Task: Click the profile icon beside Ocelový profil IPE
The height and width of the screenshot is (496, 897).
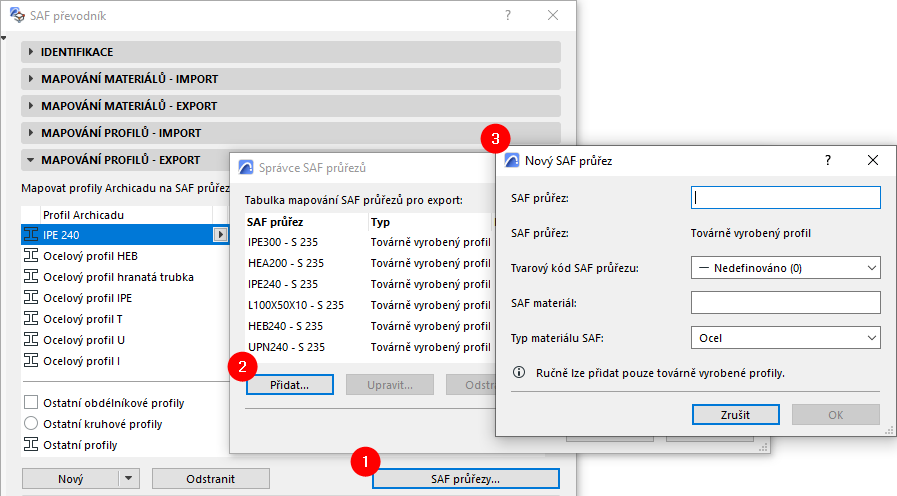Action: point(31,297)
